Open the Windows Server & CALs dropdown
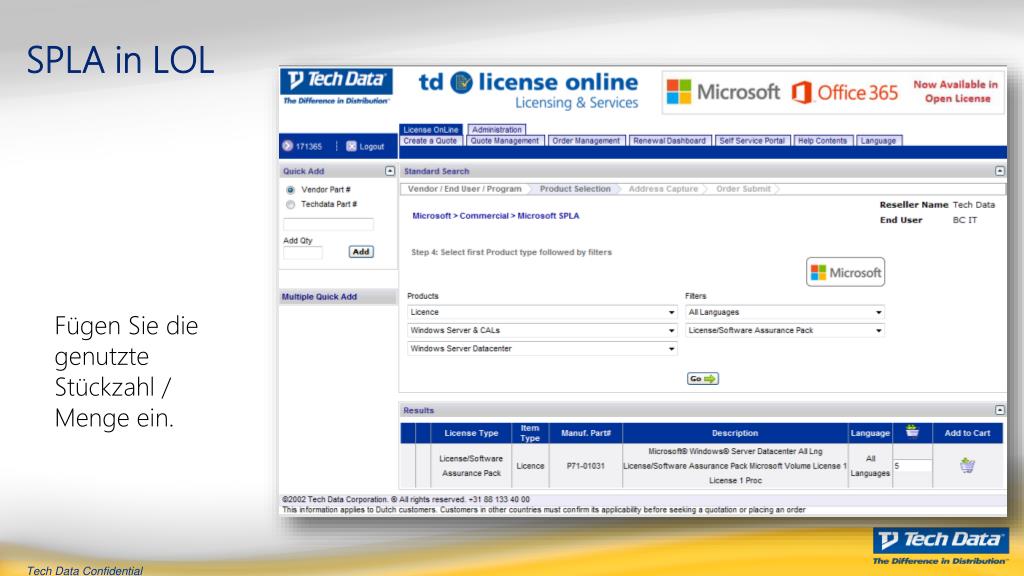 tap(542, 330)
